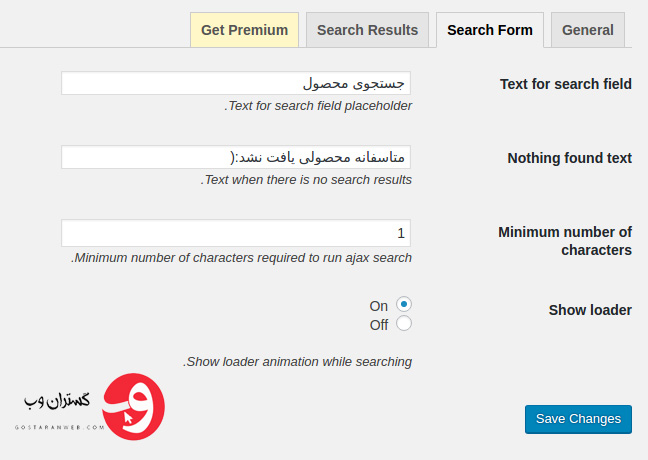The image size is (648, 460).
Task: Select the Search Form tab
Action: tap(490, 30)
